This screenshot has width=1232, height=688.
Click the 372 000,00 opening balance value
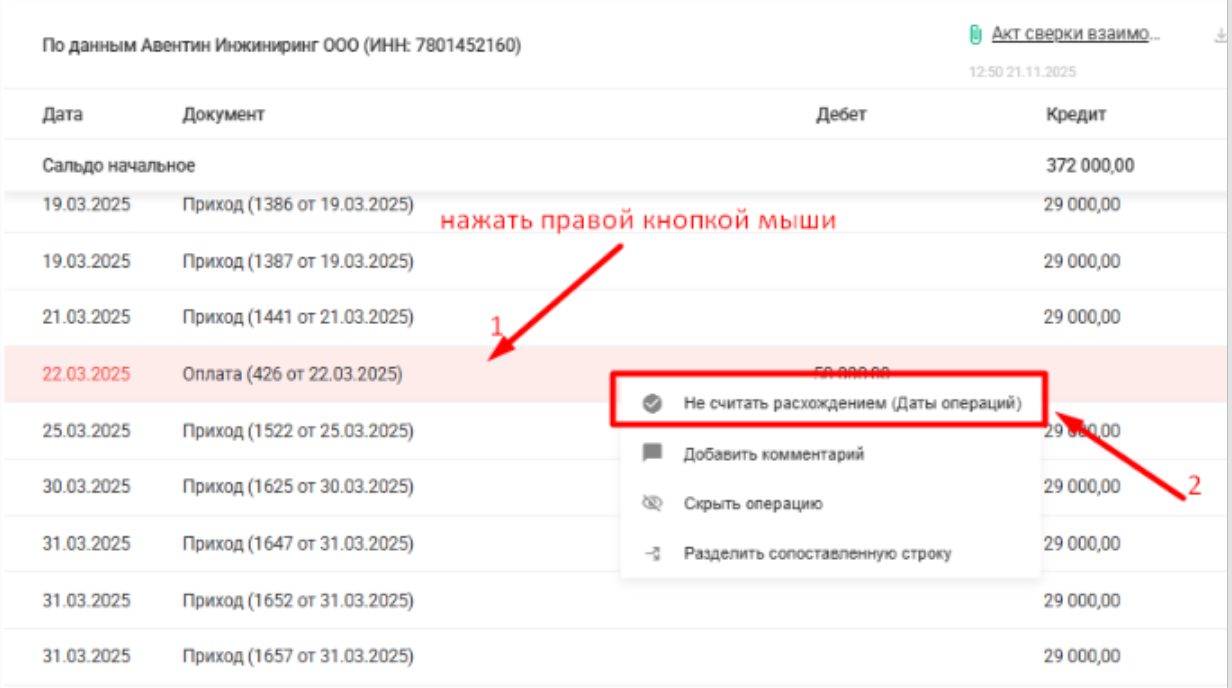[1090, 165]
